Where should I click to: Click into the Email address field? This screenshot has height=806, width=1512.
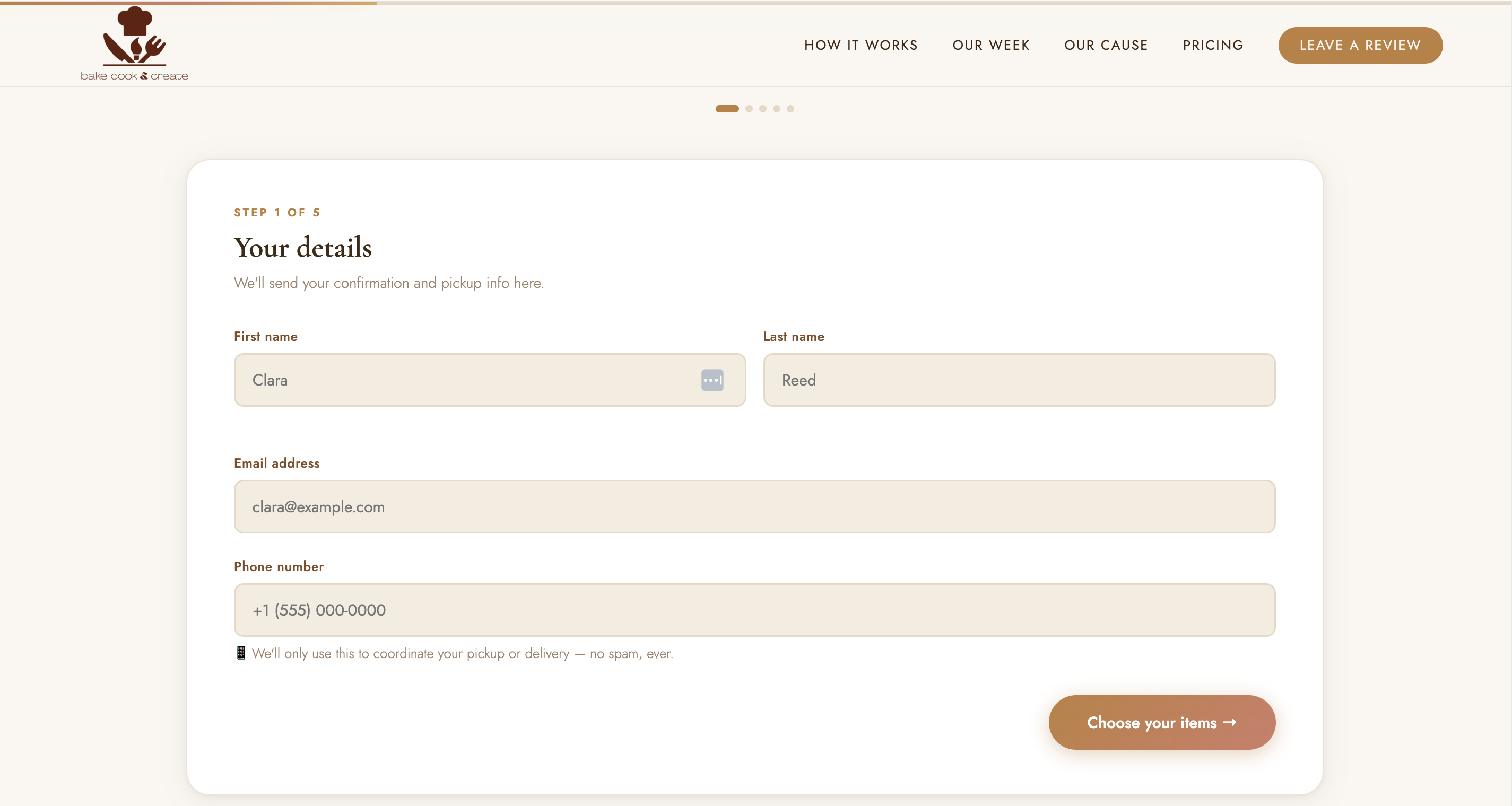754,507
